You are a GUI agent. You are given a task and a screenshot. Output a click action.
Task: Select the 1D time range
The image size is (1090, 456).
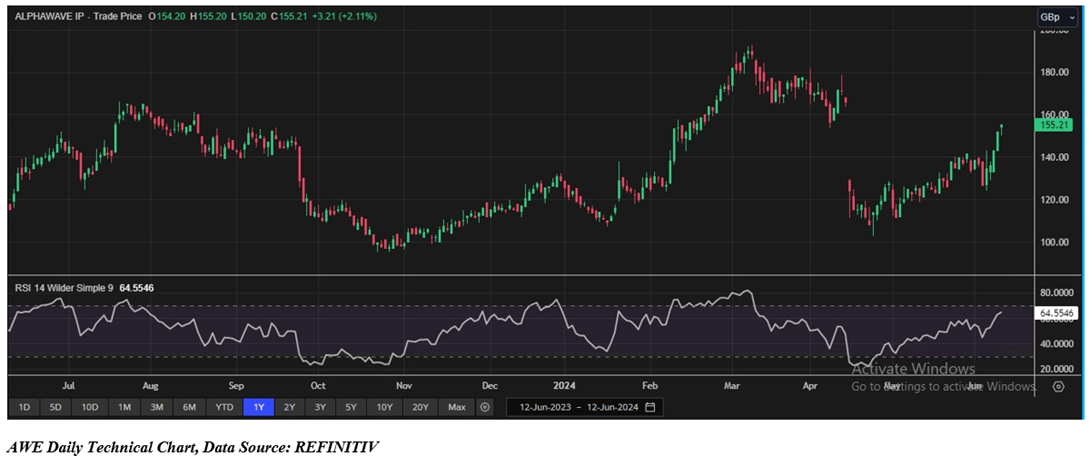25,407
